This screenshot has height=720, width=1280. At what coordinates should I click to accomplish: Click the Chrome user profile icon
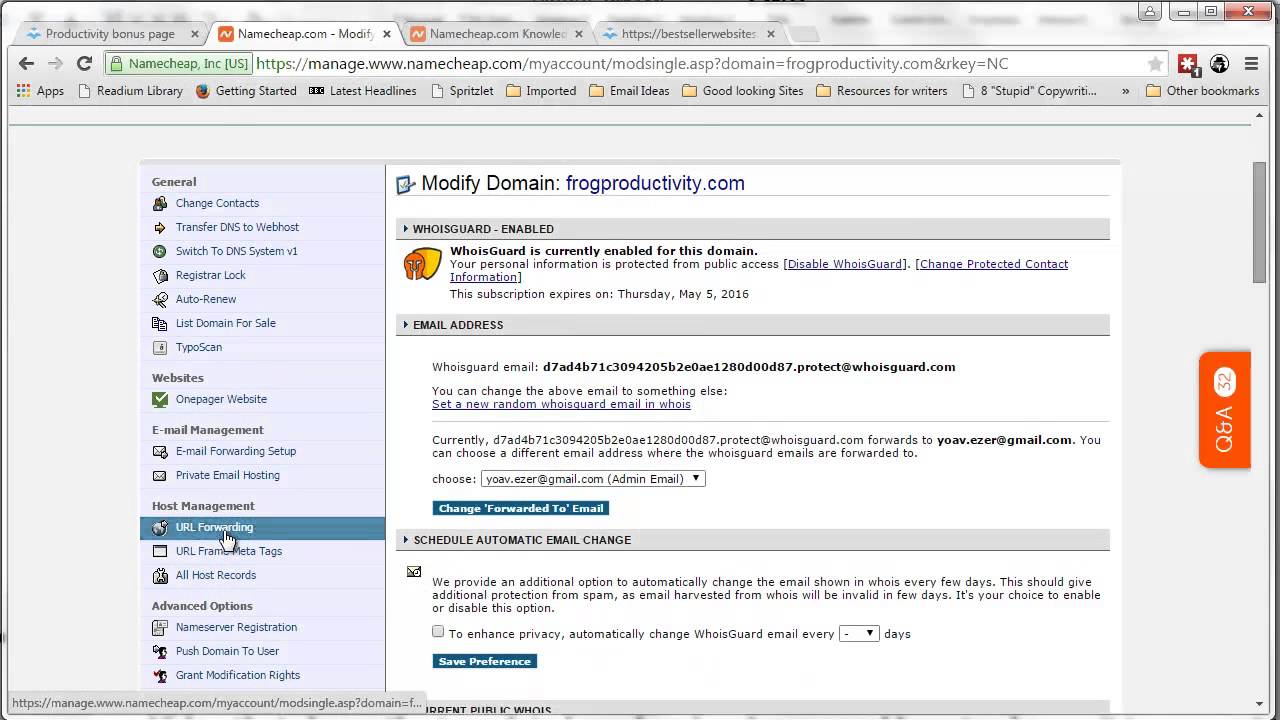coord(1150,11)
